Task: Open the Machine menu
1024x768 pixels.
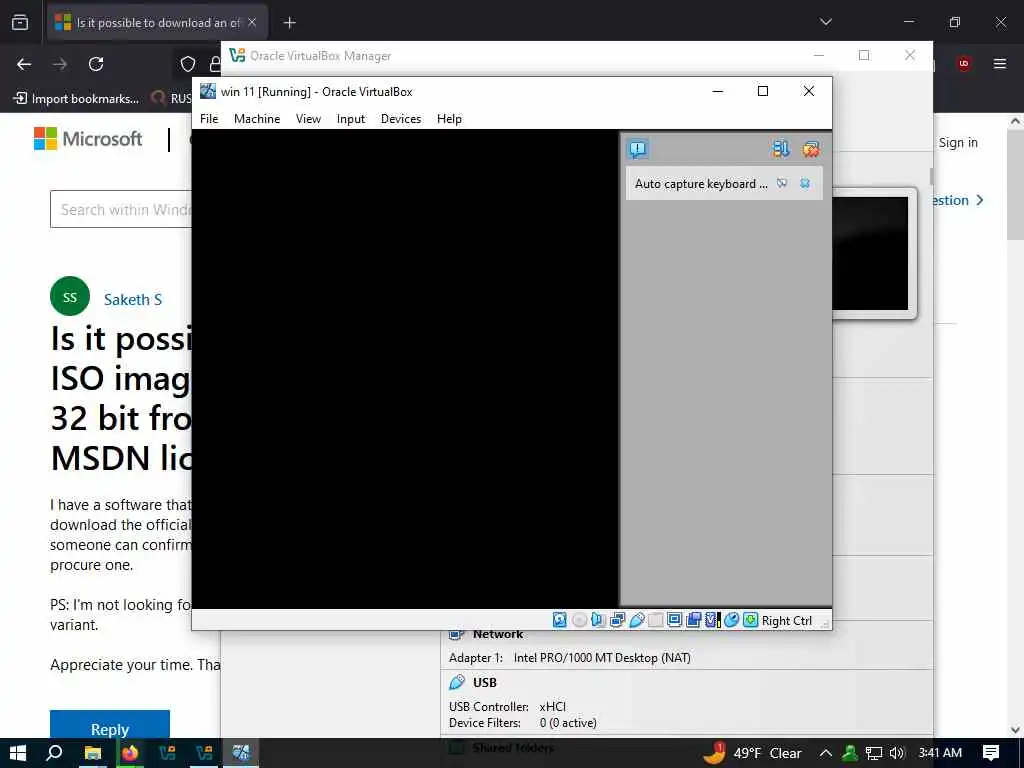Action: point(257,119)
